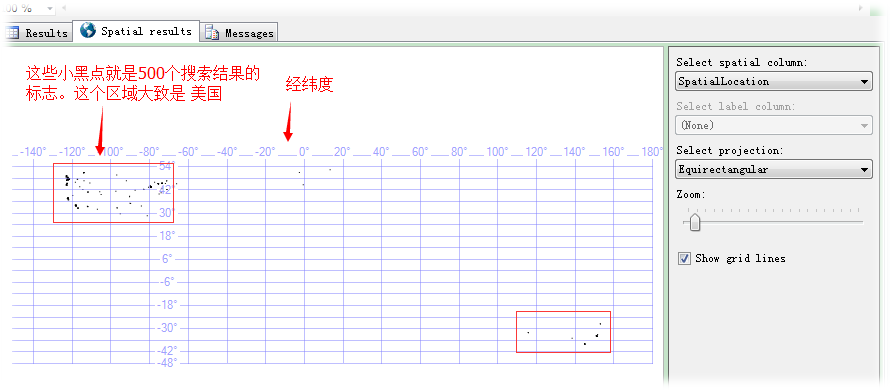
Task: Select the Spatial results tab
Action: pos(136,31)
